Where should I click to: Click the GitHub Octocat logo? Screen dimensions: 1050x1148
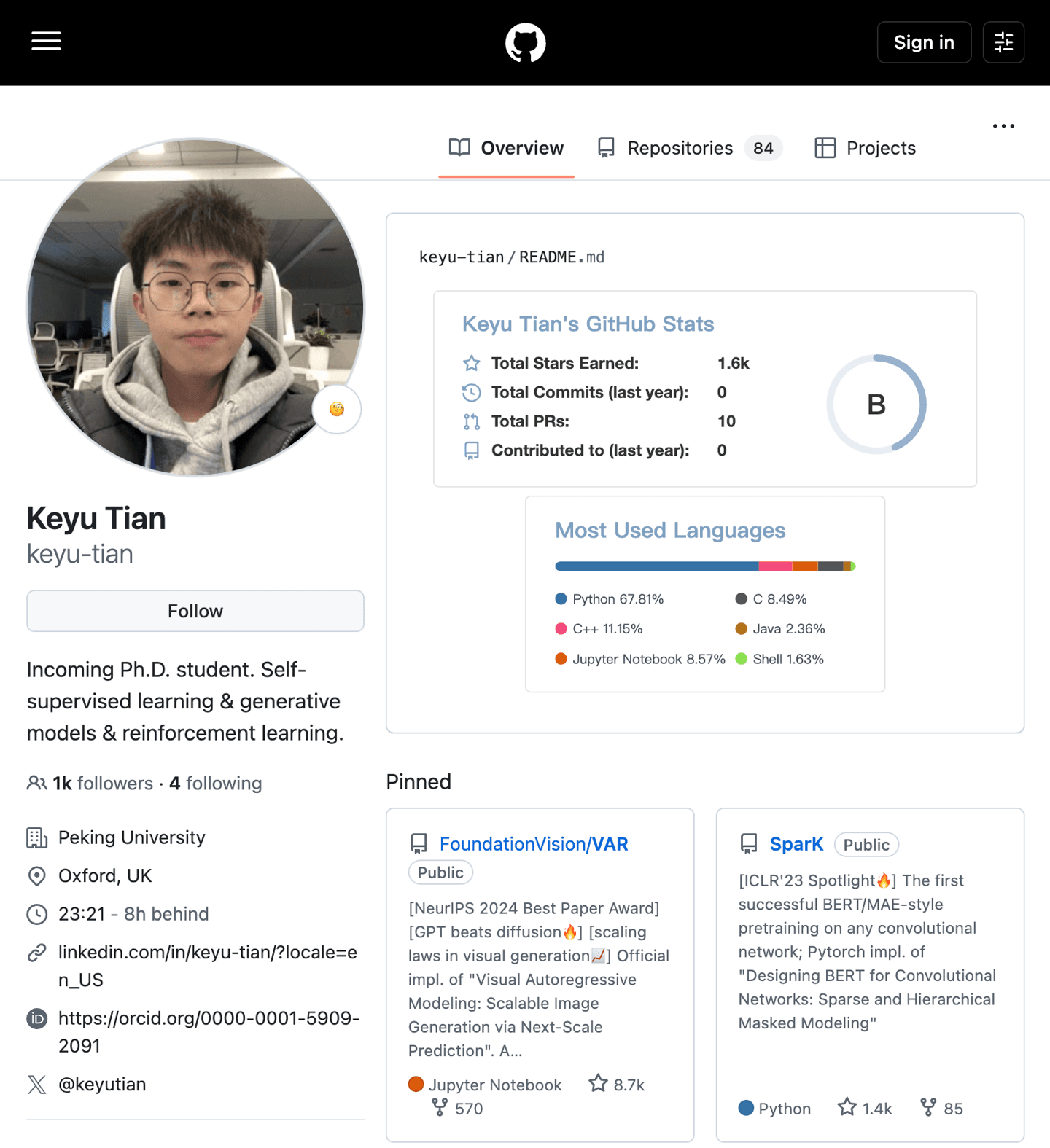[x=525, y=42]
